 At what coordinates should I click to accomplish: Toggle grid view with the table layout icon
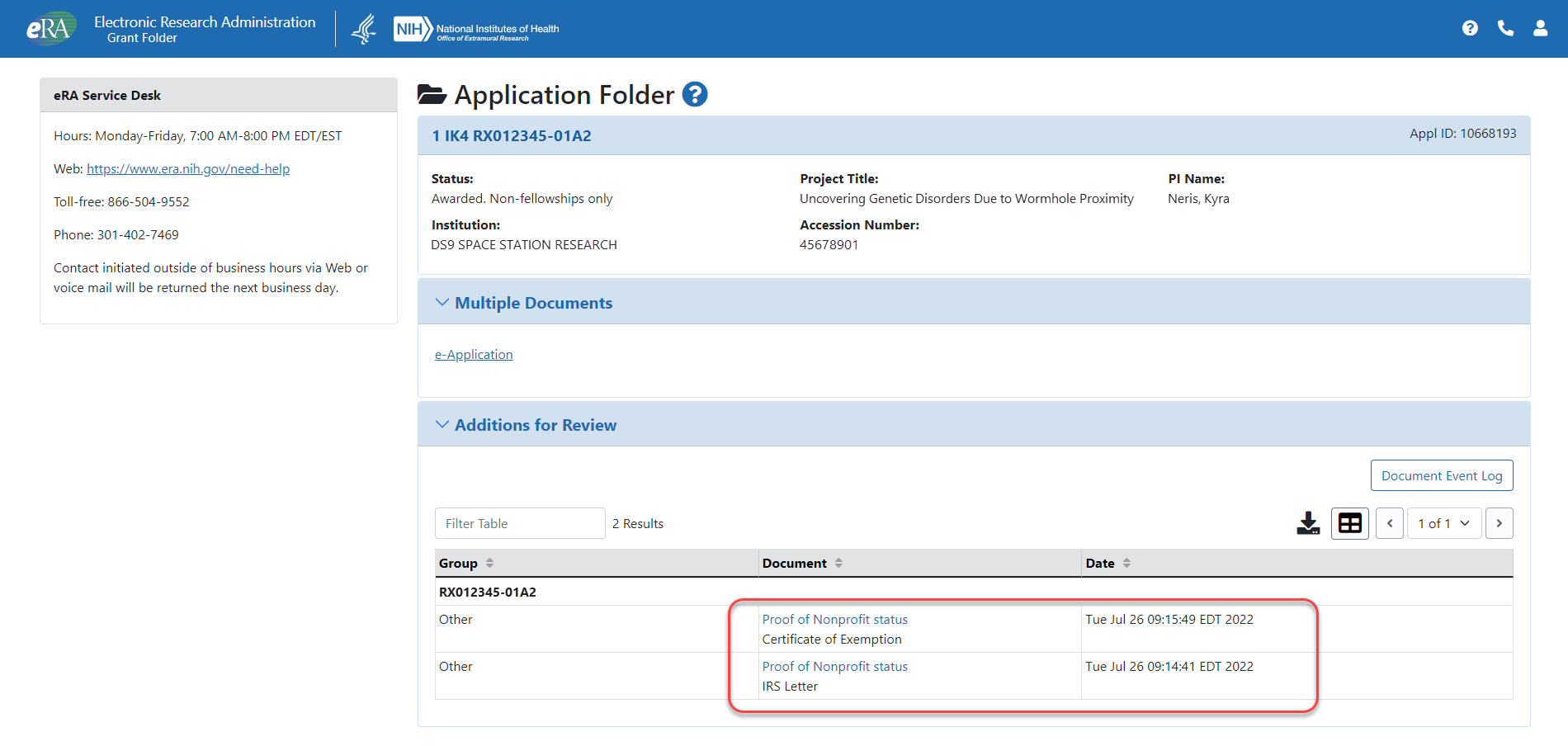tap(1350, 523)
